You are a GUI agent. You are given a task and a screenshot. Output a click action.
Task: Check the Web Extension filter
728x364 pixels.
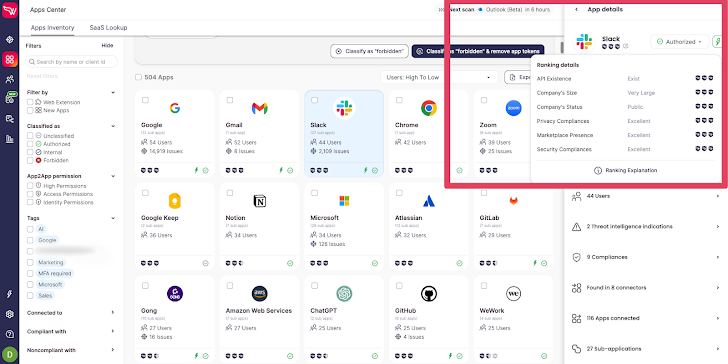click(x=30, y=102)
